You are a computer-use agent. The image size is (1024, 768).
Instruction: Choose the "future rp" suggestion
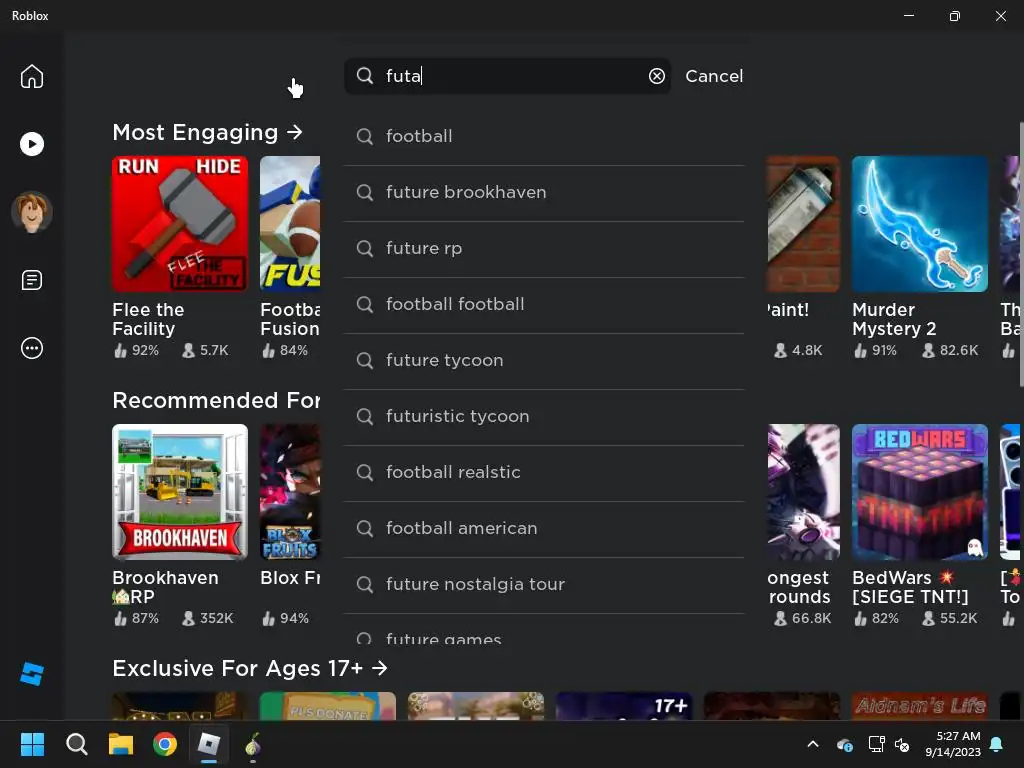point(543,249)
